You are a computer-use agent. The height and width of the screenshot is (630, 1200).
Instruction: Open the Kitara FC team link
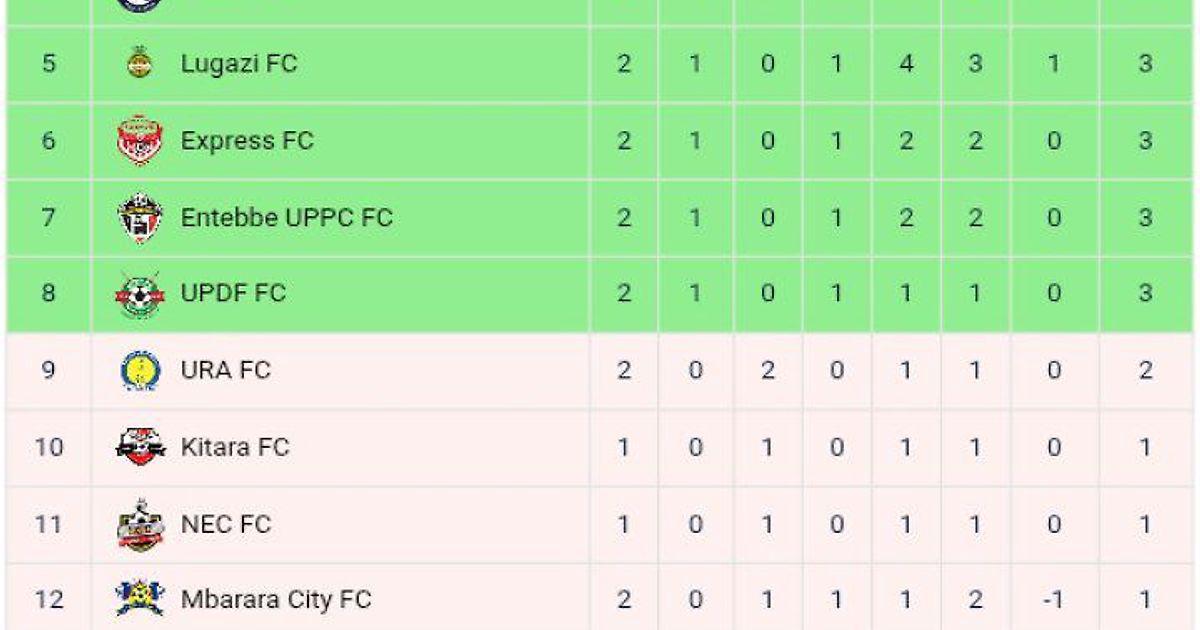pyautogui.click(x=235, y=447)
